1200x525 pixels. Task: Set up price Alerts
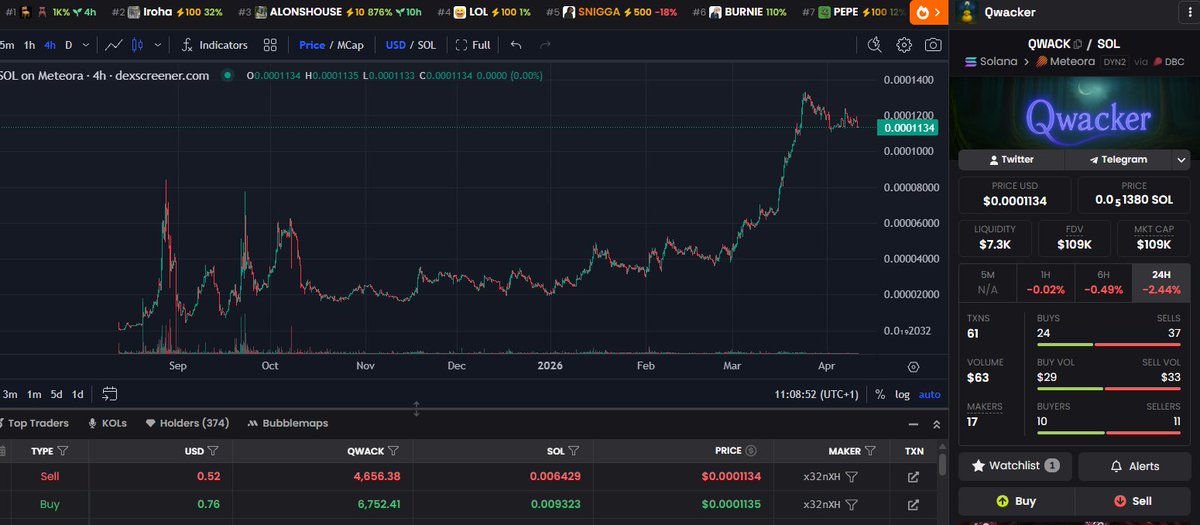tap(1134, 466)
